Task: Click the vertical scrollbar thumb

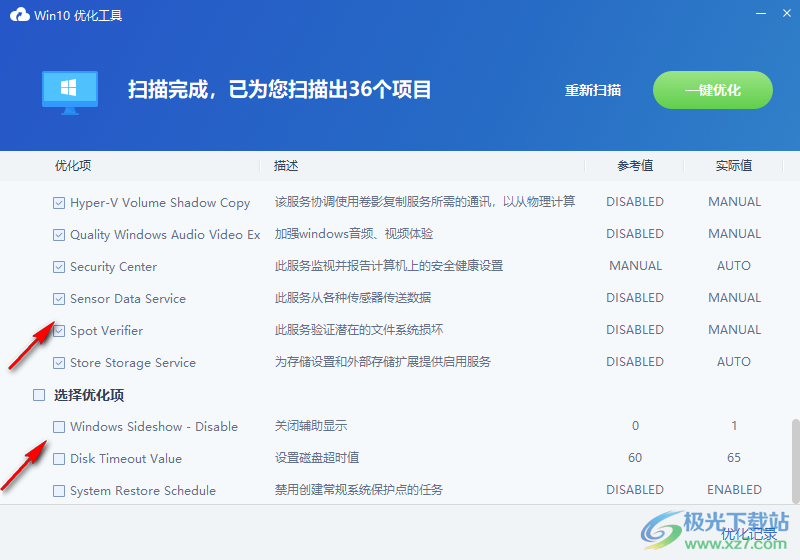Action: pyautogui.click(x=795, y=461)
